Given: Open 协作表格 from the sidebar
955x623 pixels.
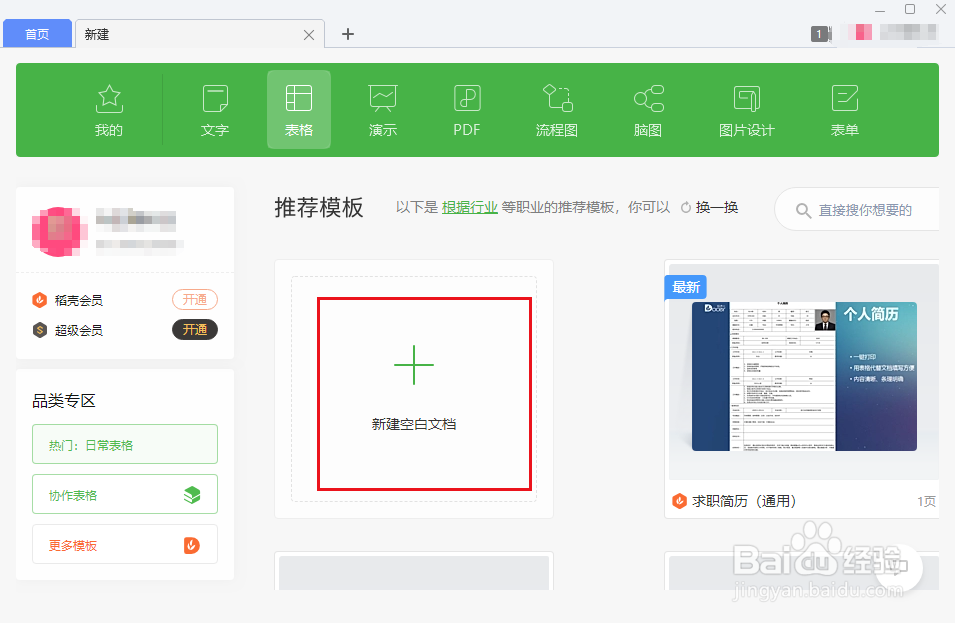Looking at the screenshot, I should click(124, 494).
